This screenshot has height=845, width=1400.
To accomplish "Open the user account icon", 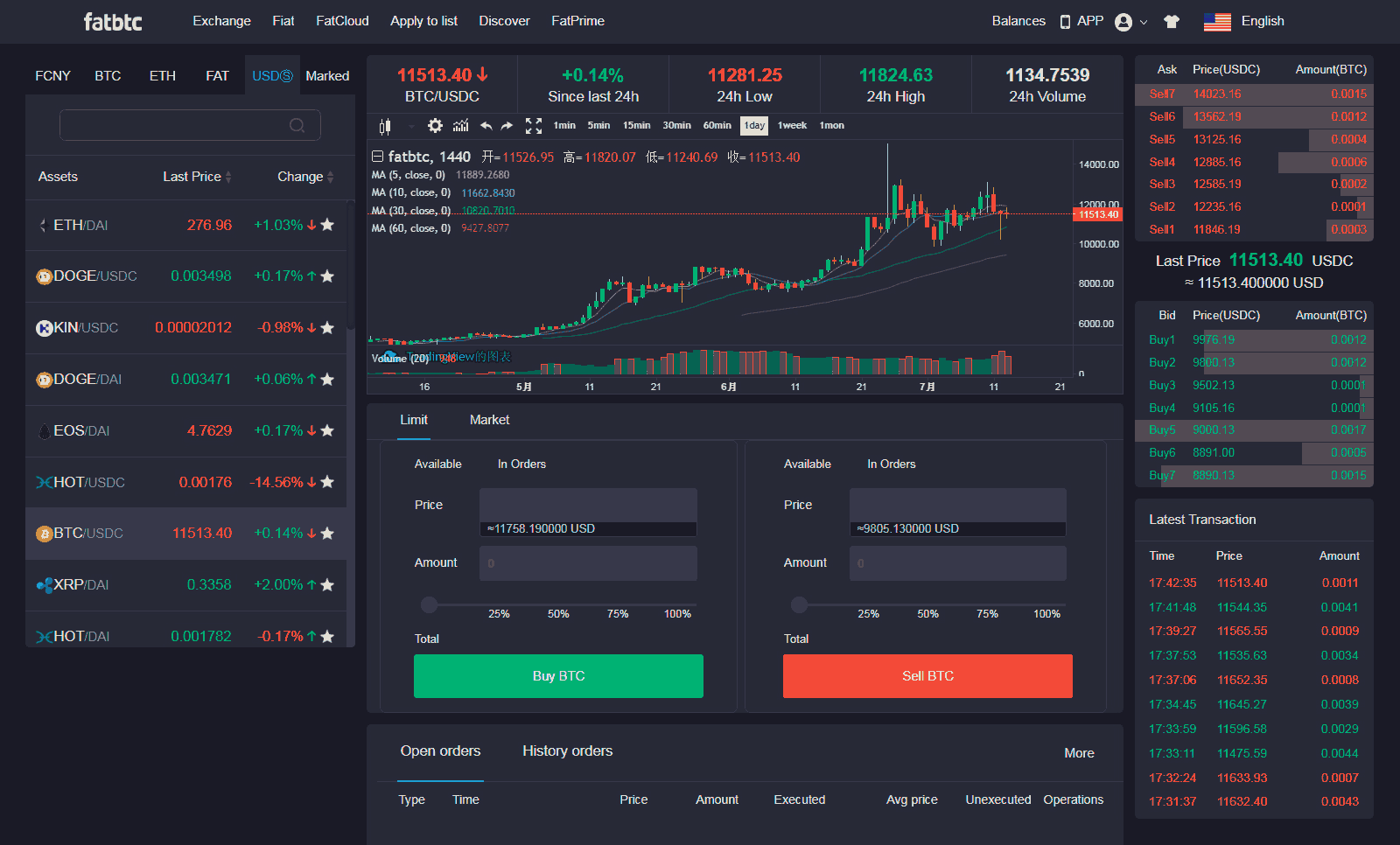I will pyautogui.click(x=1123, y=22).
